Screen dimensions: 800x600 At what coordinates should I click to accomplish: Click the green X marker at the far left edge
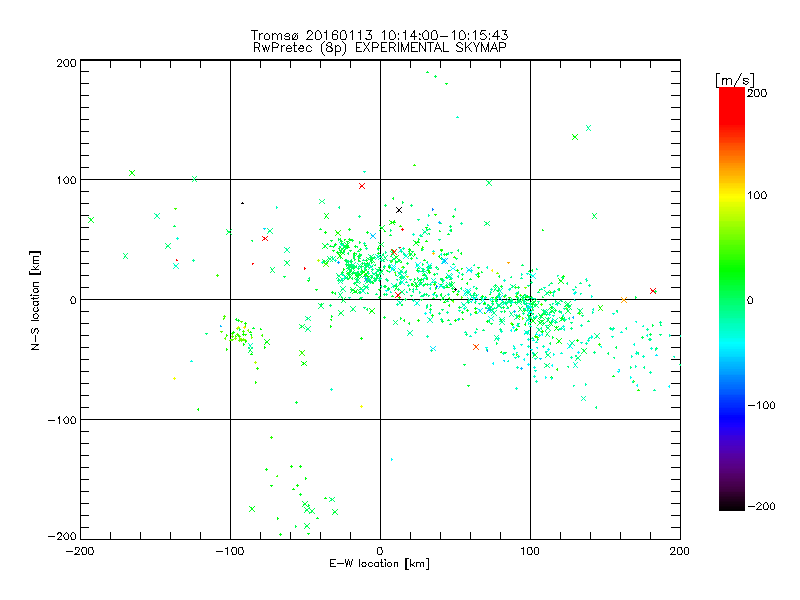[91, 220]
